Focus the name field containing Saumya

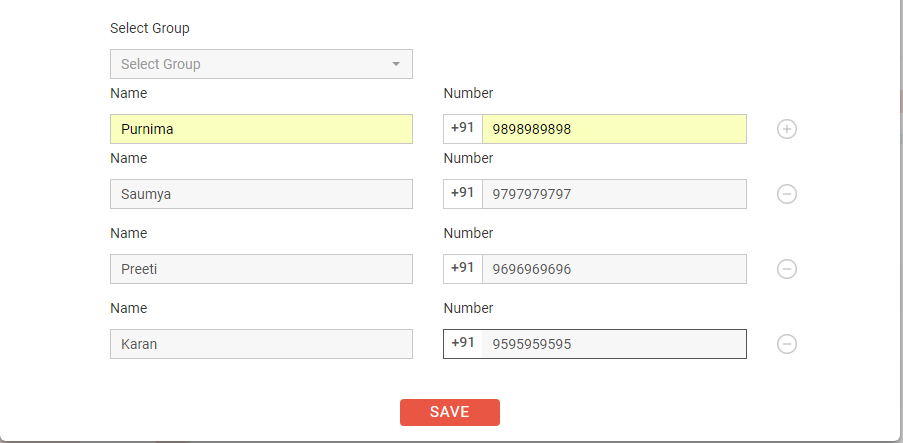point(261,194)
